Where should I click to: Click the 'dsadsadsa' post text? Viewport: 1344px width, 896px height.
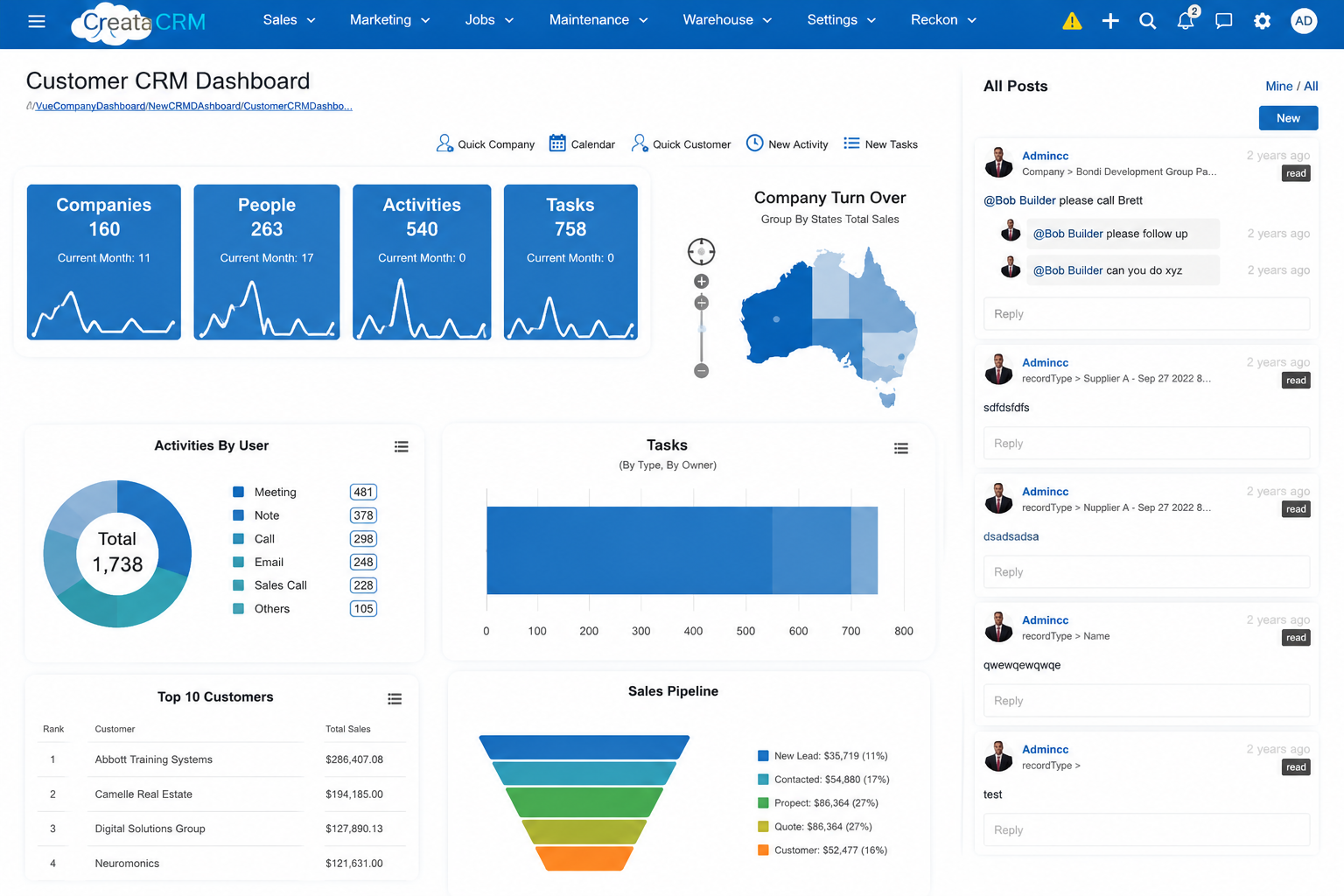1011,536
